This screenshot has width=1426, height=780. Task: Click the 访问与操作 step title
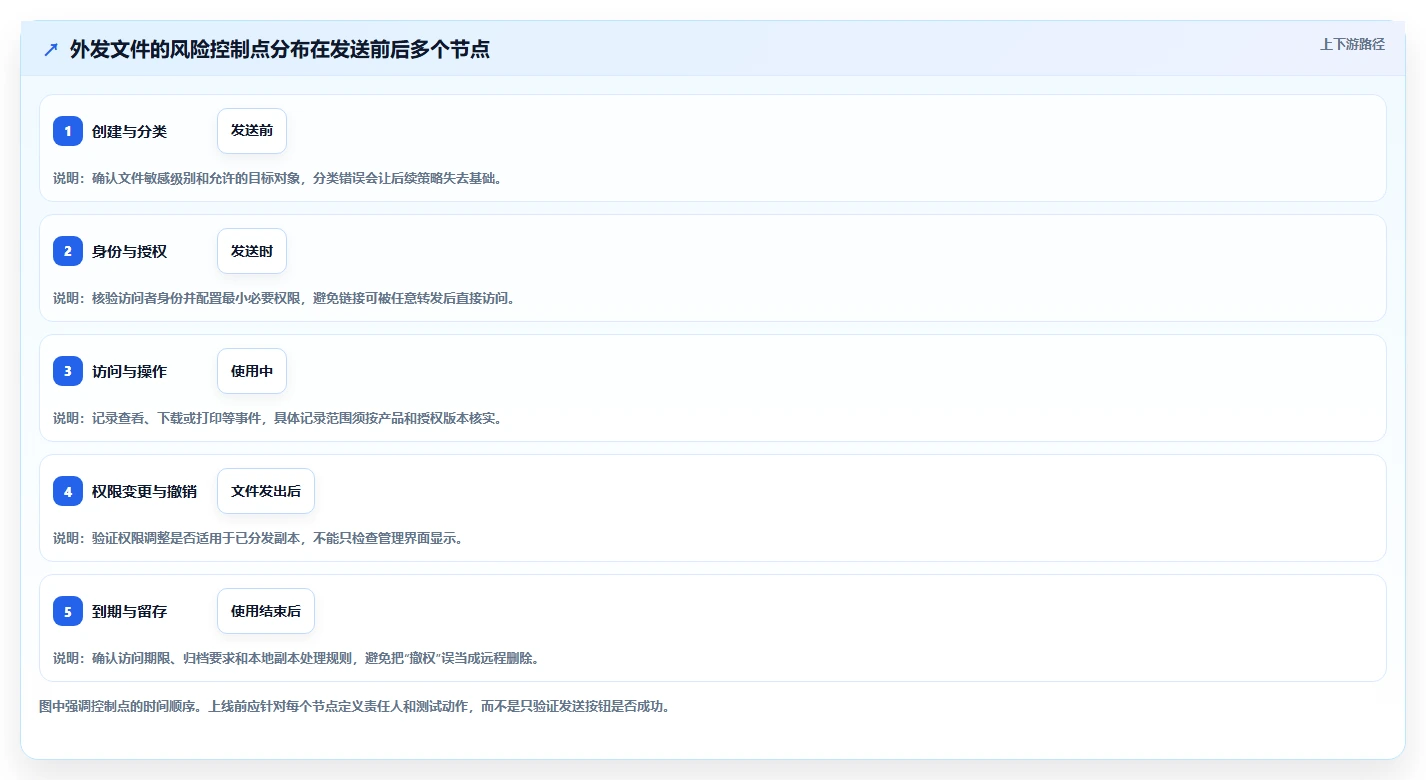(129, 371)
